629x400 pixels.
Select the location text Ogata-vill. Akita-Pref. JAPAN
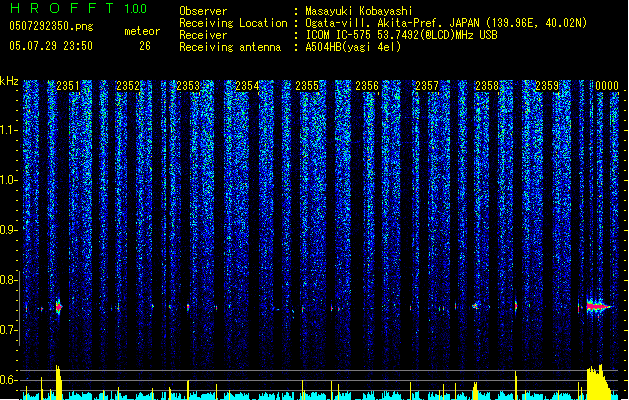coord(393,23)
